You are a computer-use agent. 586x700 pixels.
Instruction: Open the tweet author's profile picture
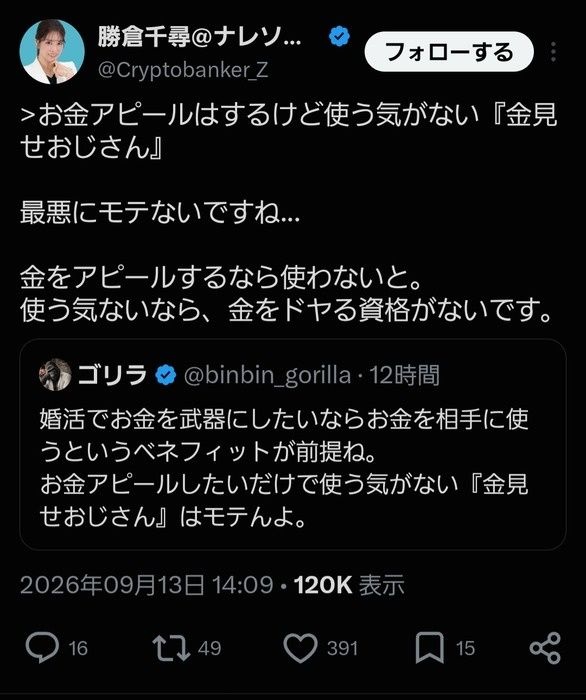(x=52, y=51)
